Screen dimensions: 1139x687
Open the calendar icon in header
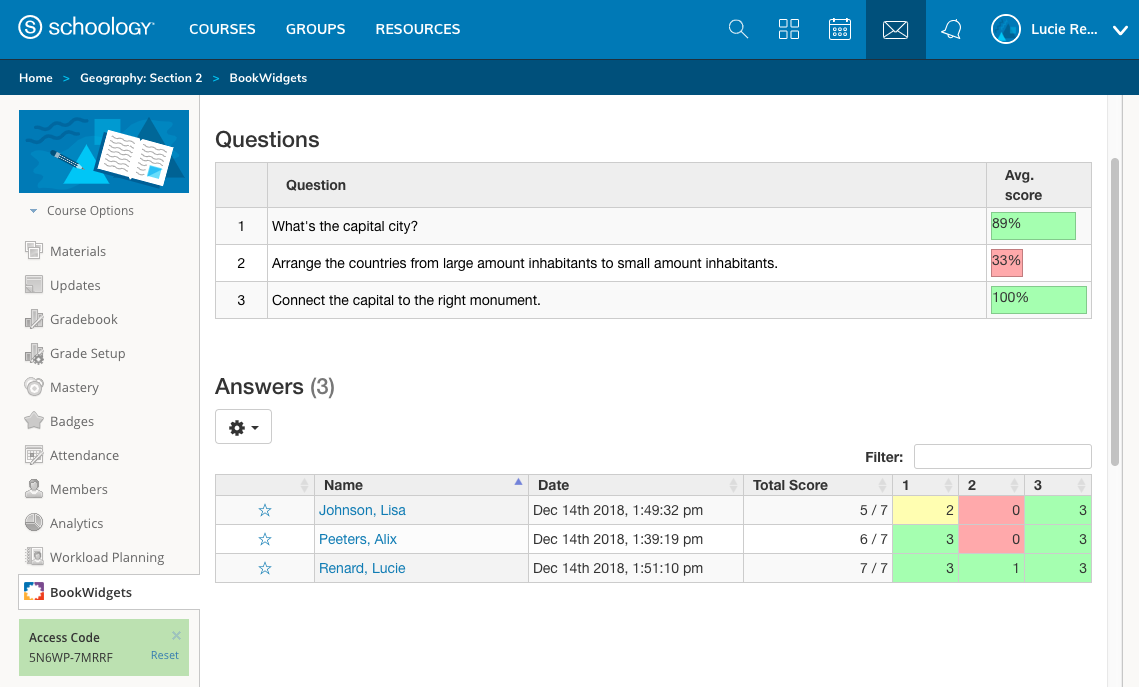coord(840,29)
